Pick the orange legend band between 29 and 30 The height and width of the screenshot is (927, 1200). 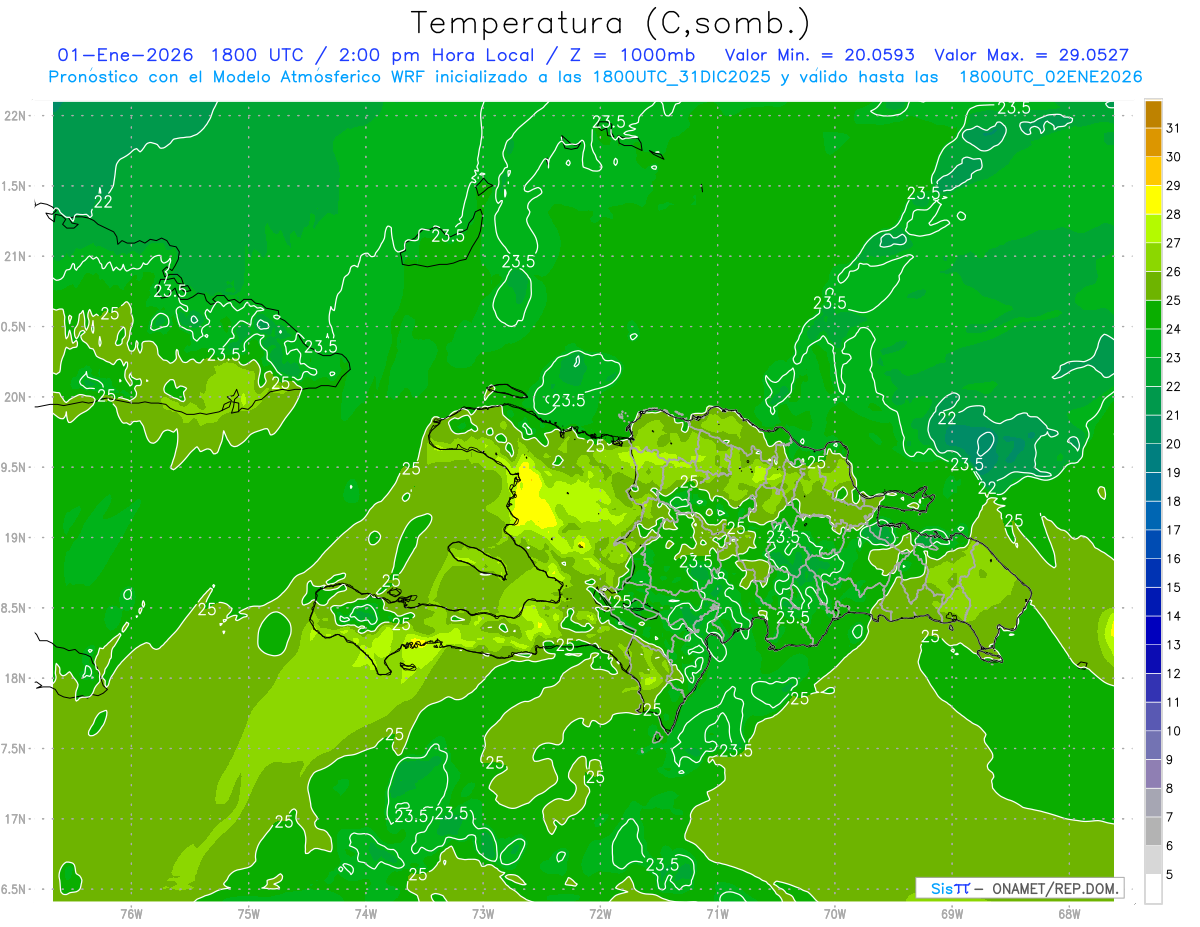[1153, 171]
